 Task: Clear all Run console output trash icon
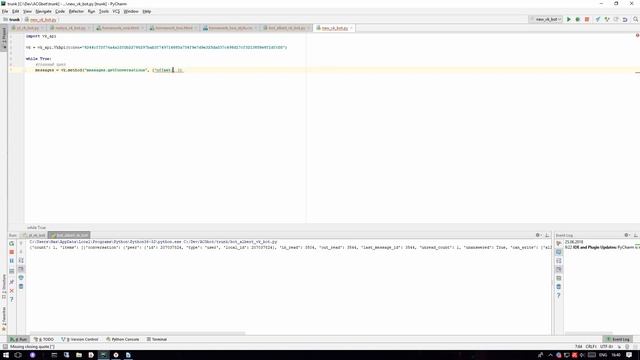tap(21, 287)
